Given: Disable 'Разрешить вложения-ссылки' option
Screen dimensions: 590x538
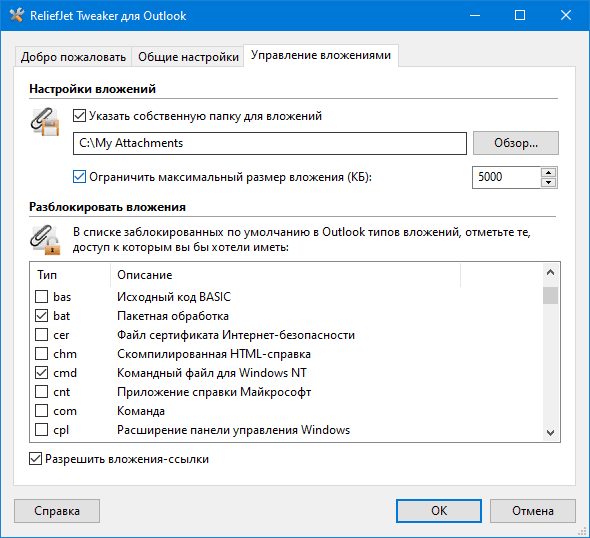Looking at the screenshot, I should pos(35,459).
